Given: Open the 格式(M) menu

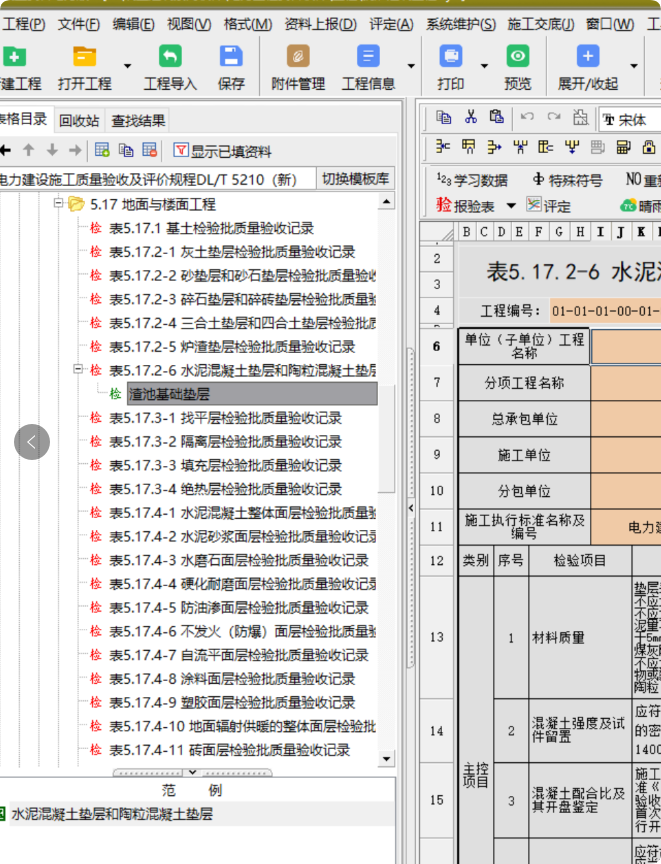Looking at the screenshot, I should [248, 24].
